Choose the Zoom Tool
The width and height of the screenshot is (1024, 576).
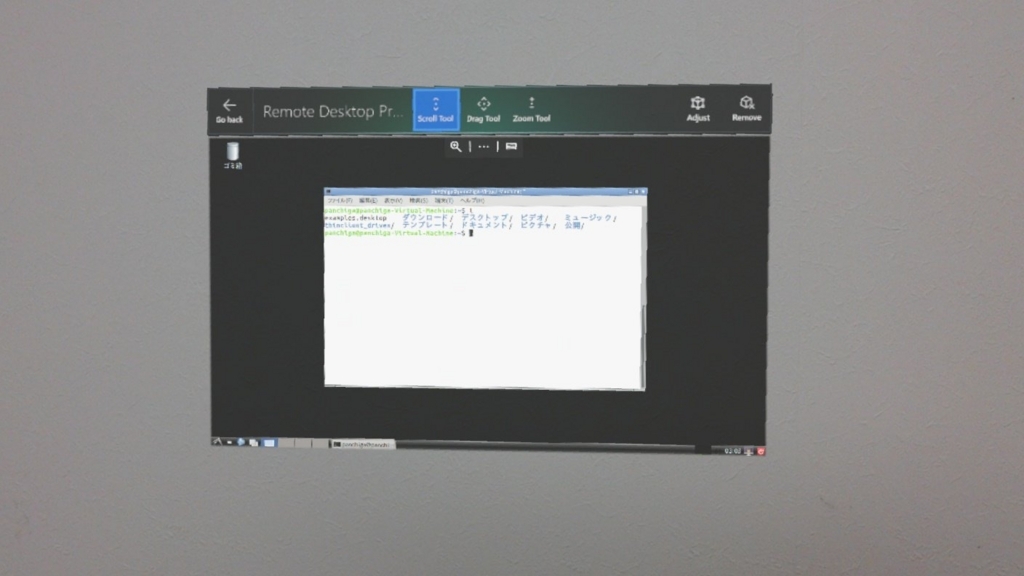(x=531, y=110)
